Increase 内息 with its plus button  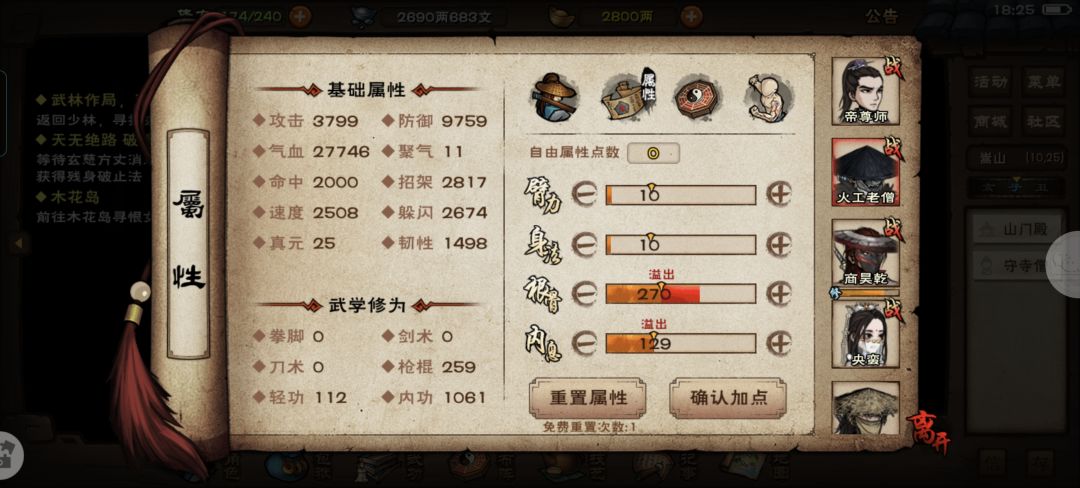pos(779,343)
